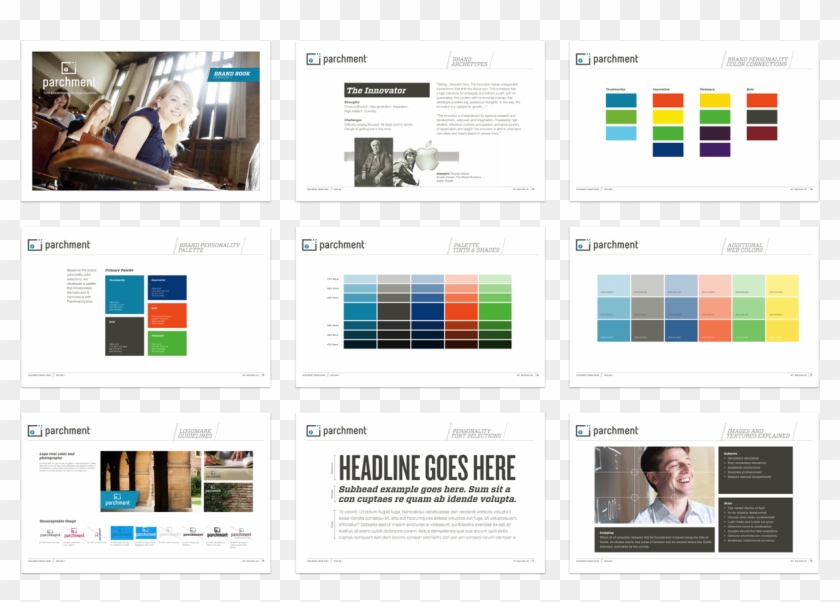The width and height of the screenshot is (840, 602).
Task: Click the Brand Book label on the cover slide
Action: pyautogui.click(x=233, y=74)
